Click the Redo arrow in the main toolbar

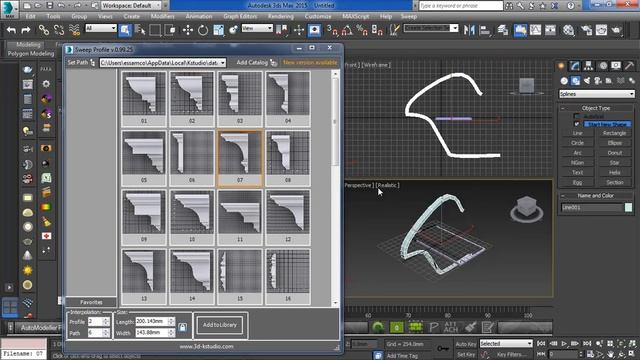tap(26, 30)
